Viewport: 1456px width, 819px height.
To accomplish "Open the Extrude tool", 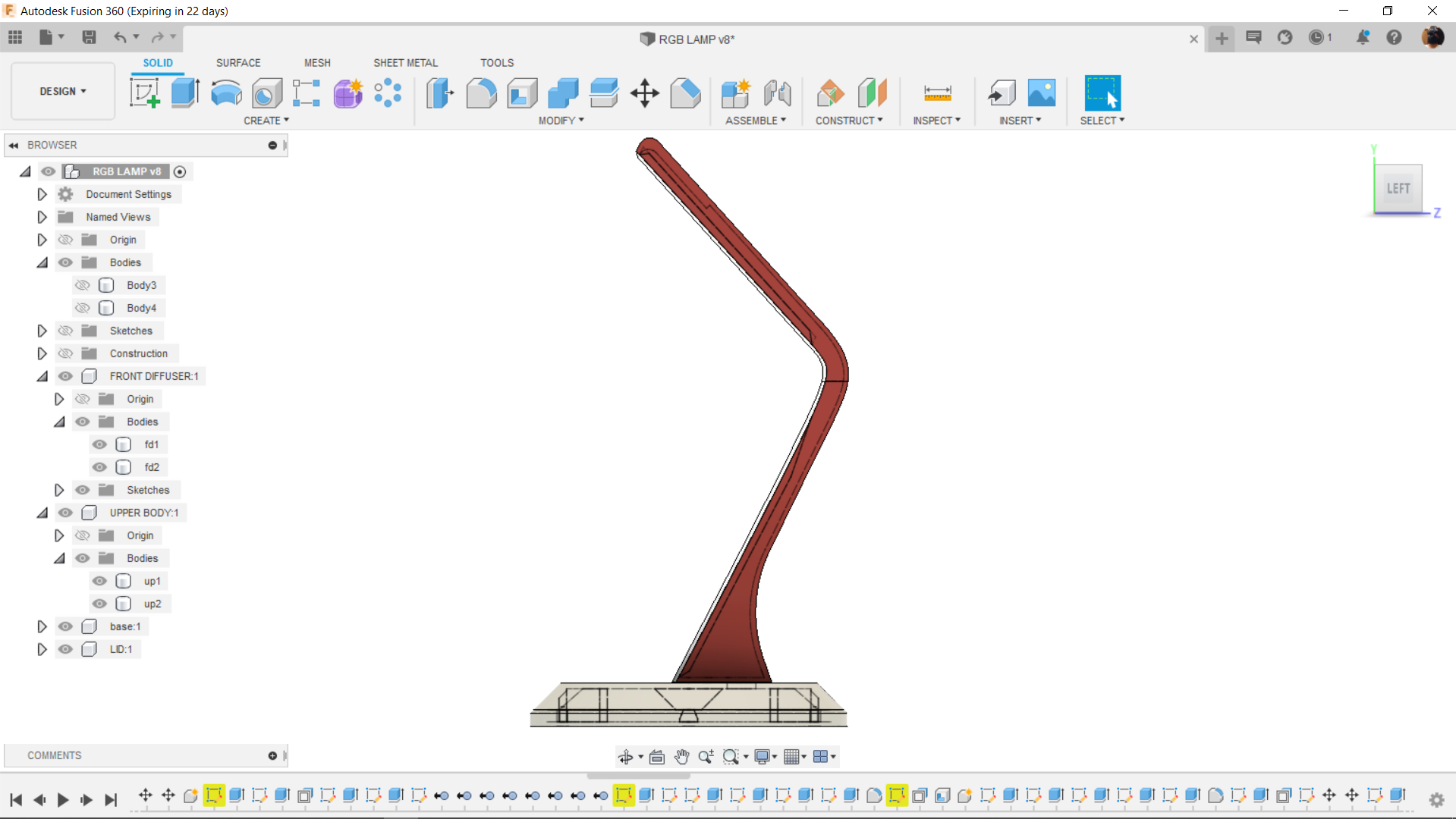I will pyautogui.click(x=184, y=93).
